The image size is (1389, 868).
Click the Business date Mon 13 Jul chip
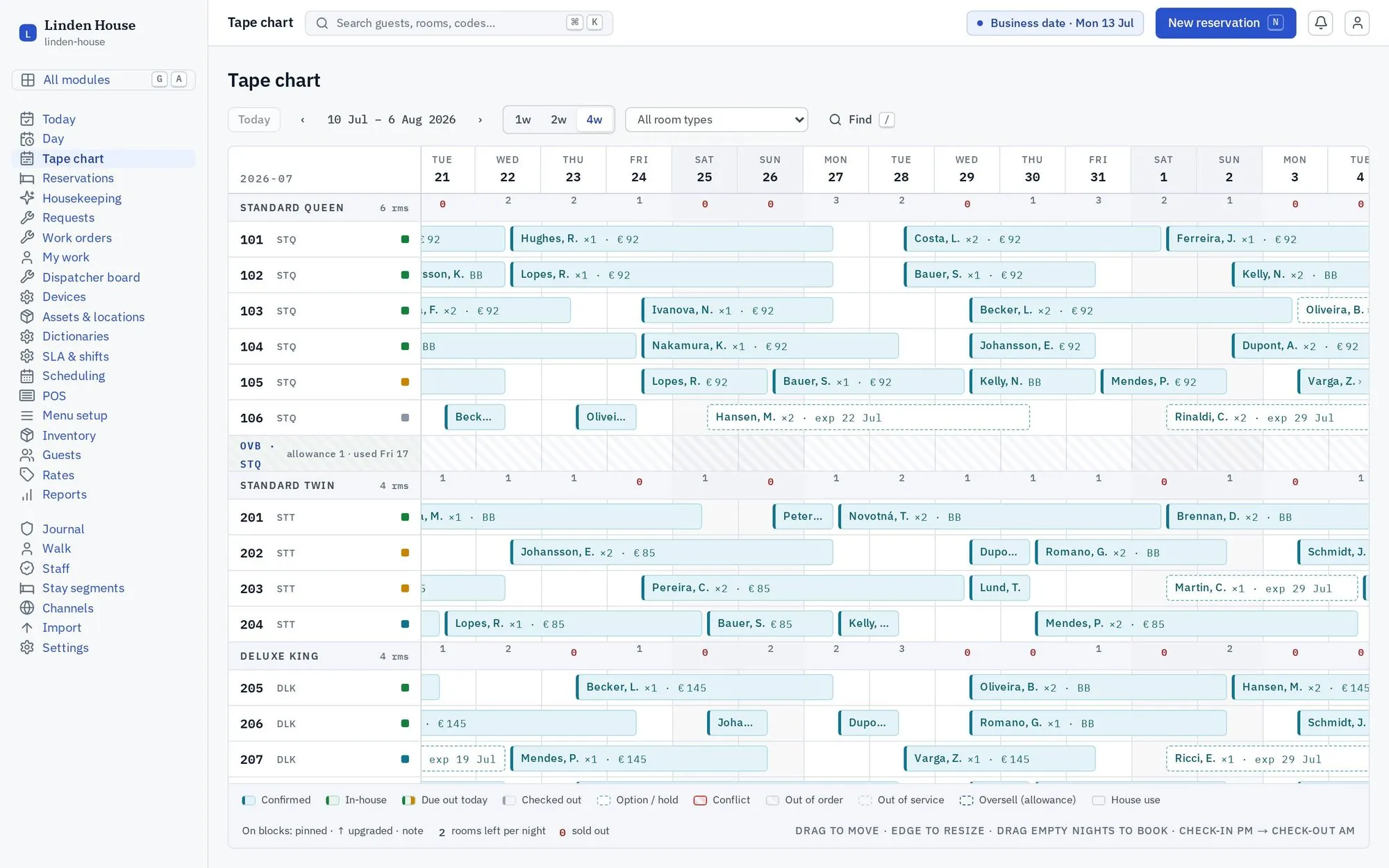pyautogui.click(x=1055, y=23)
